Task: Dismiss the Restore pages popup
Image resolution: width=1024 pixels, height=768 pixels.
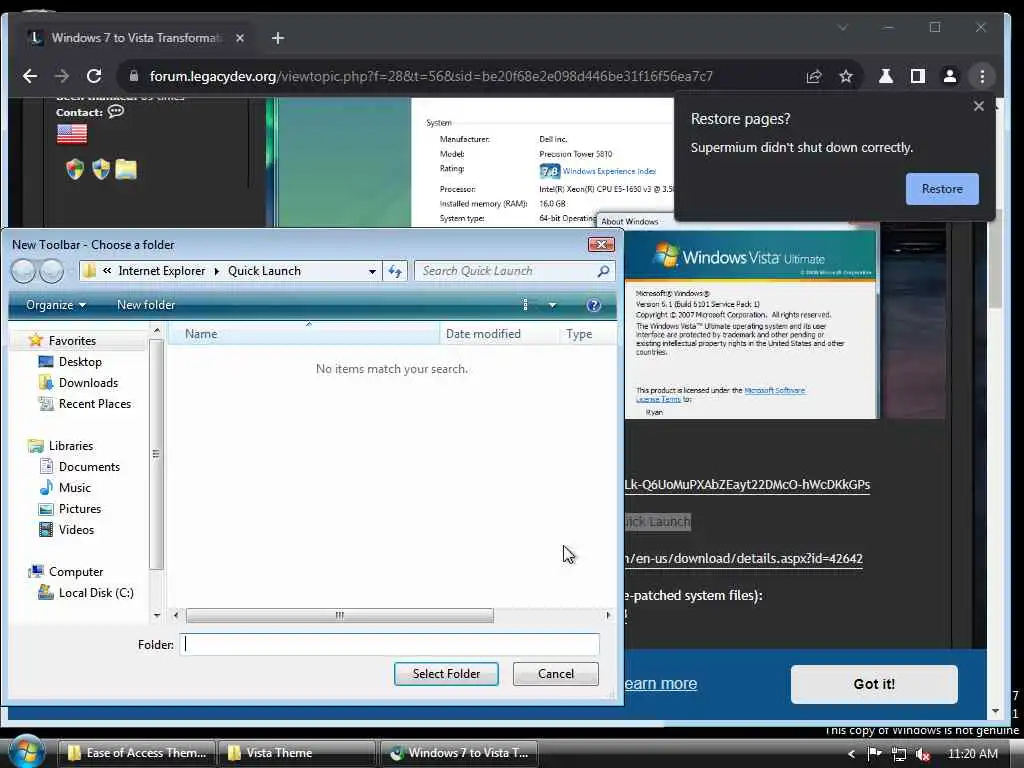Action: 978,106
